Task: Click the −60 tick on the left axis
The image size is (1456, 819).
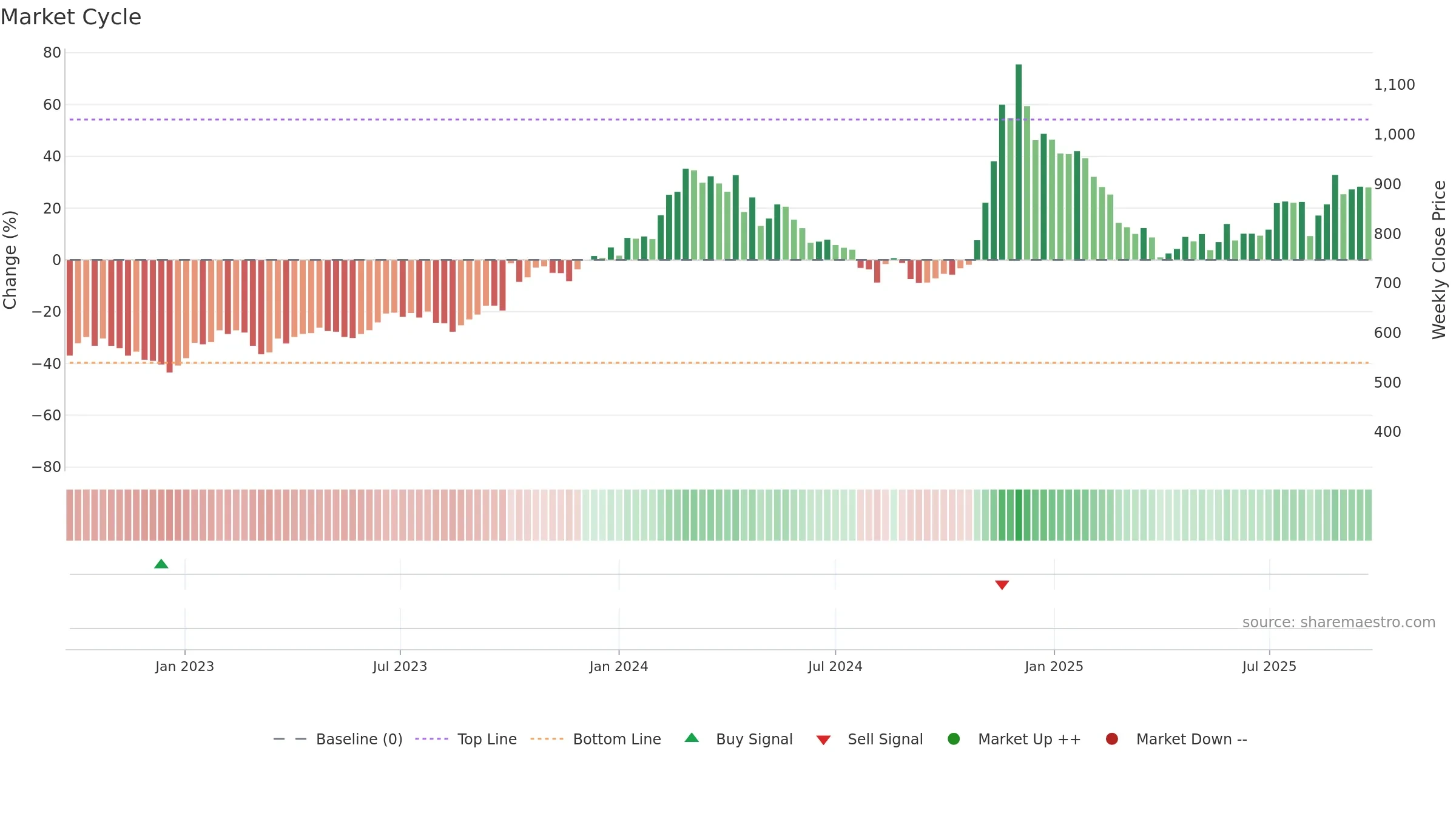Action: [x=47, y=416]
